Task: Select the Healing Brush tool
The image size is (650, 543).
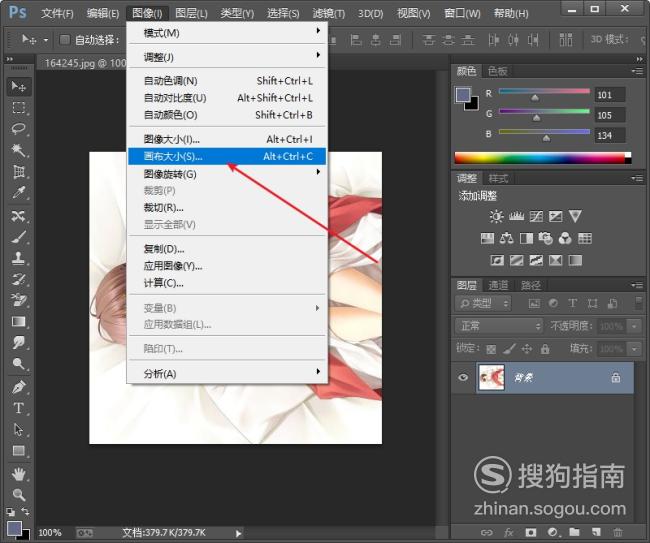Action: point(18,216)
